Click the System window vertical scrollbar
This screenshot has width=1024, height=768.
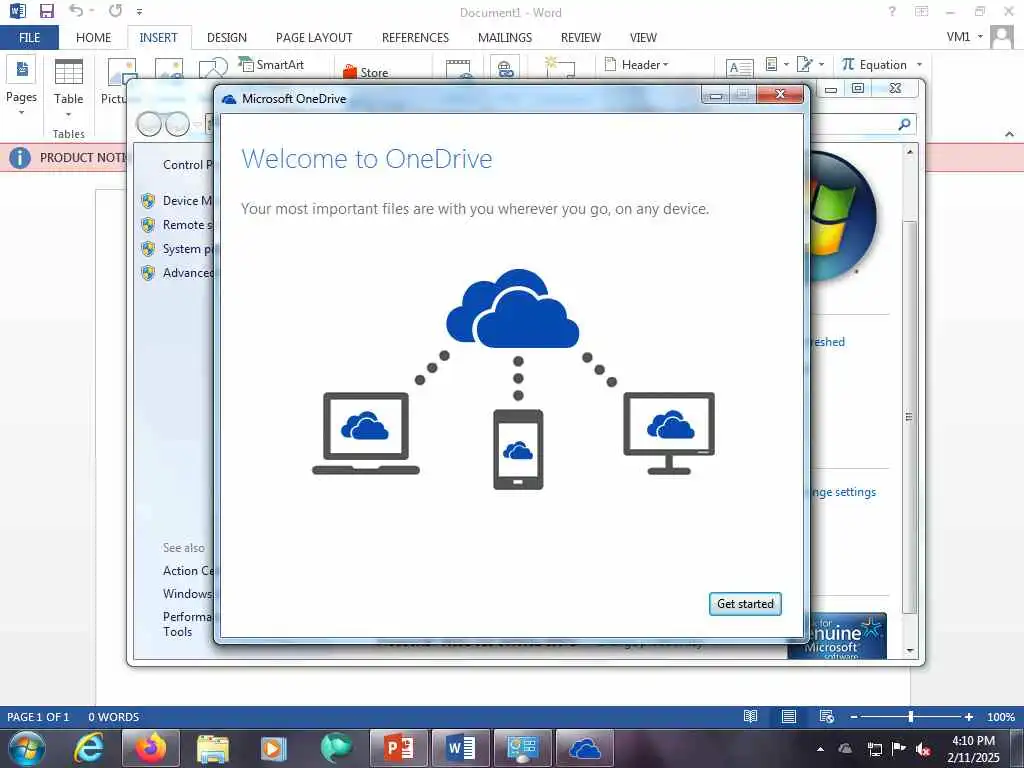pos(910,417)
